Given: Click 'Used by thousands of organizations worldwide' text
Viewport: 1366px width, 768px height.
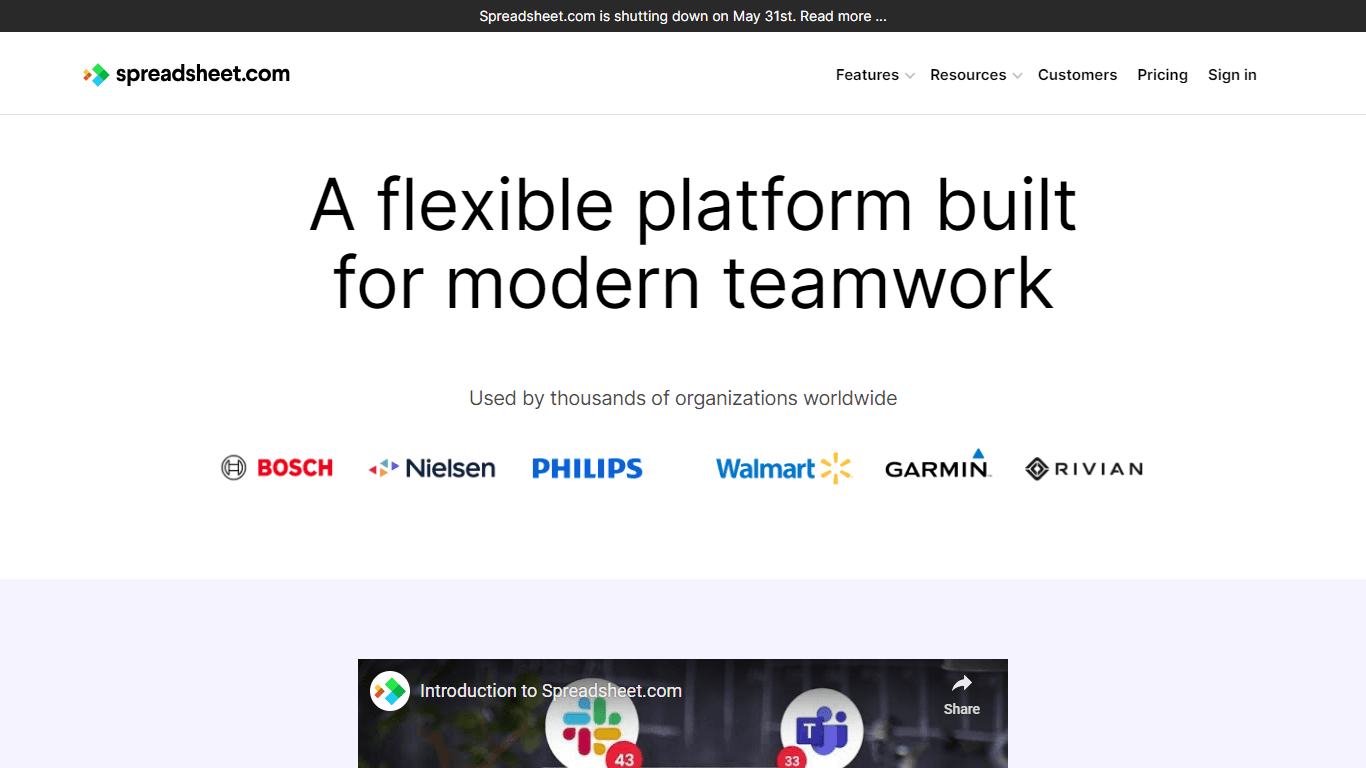Looking at the screenshot, I should click(683, 398).
